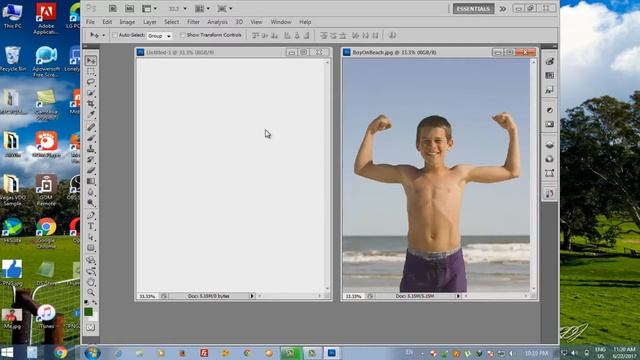Viewport: 640px width, 360px height.
Task: Open the Swatches panel icon in dock
Action: click(549, 76)
